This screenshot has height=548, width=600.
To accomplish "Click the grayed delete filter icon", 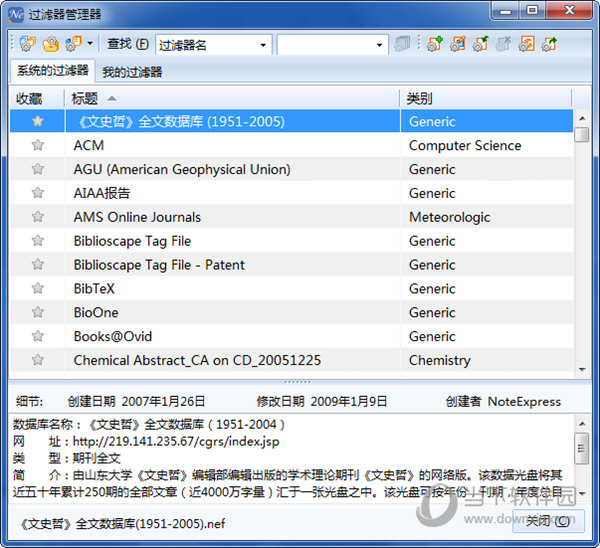I will [x=504, y=44].
